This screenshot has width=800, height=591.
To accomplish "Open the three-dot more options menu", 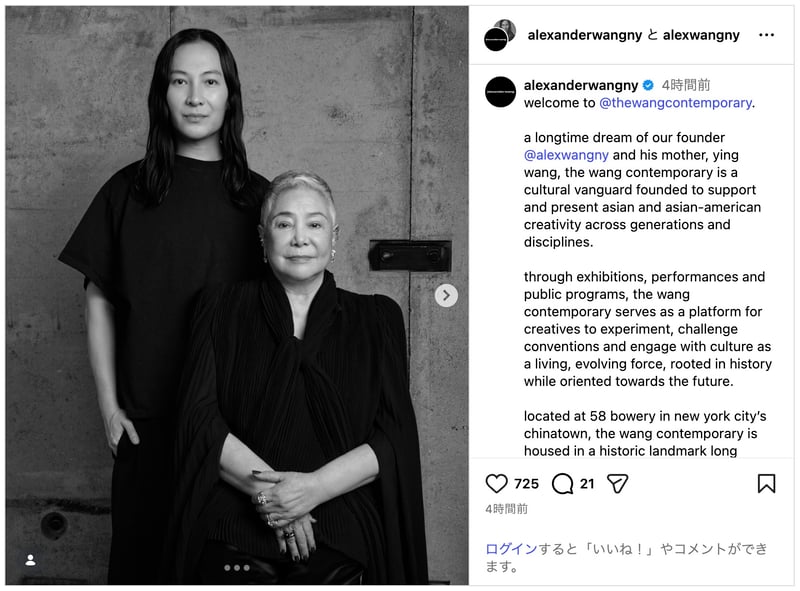I will pyautogui.click(x=766, y=35).
